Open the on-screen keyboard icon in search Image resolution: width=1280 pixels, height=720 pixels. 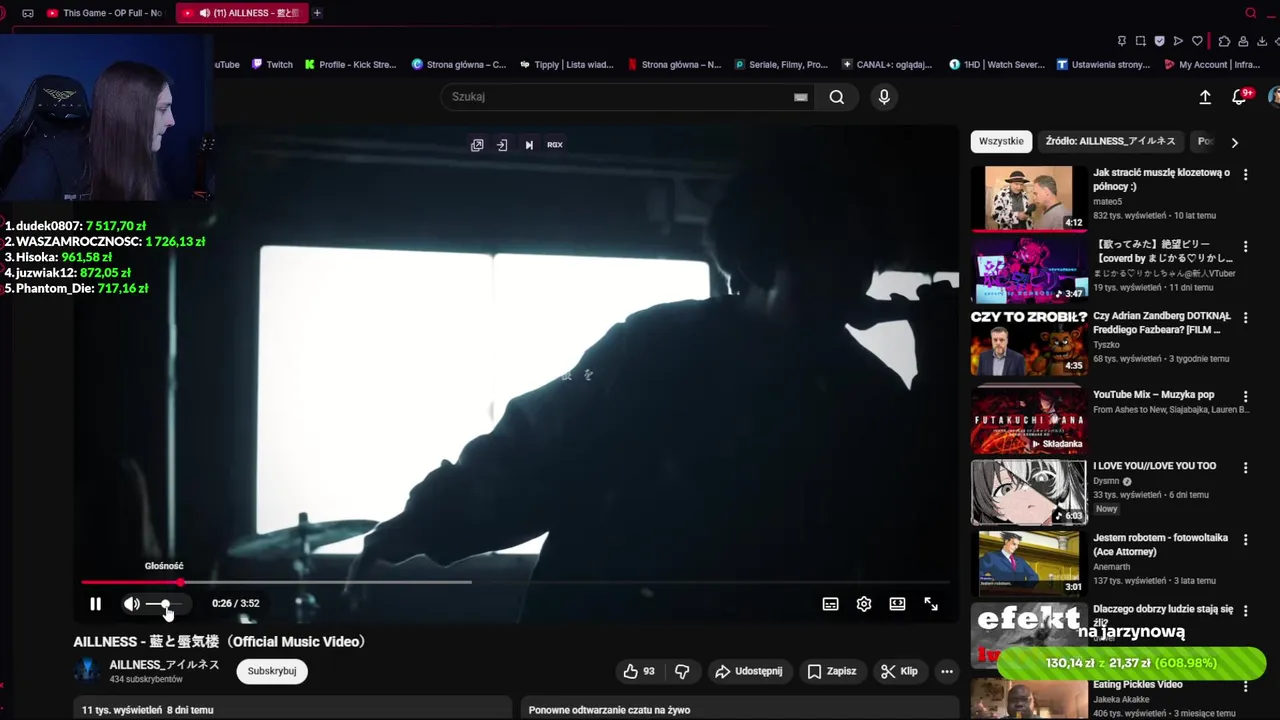tap(800, 97)
